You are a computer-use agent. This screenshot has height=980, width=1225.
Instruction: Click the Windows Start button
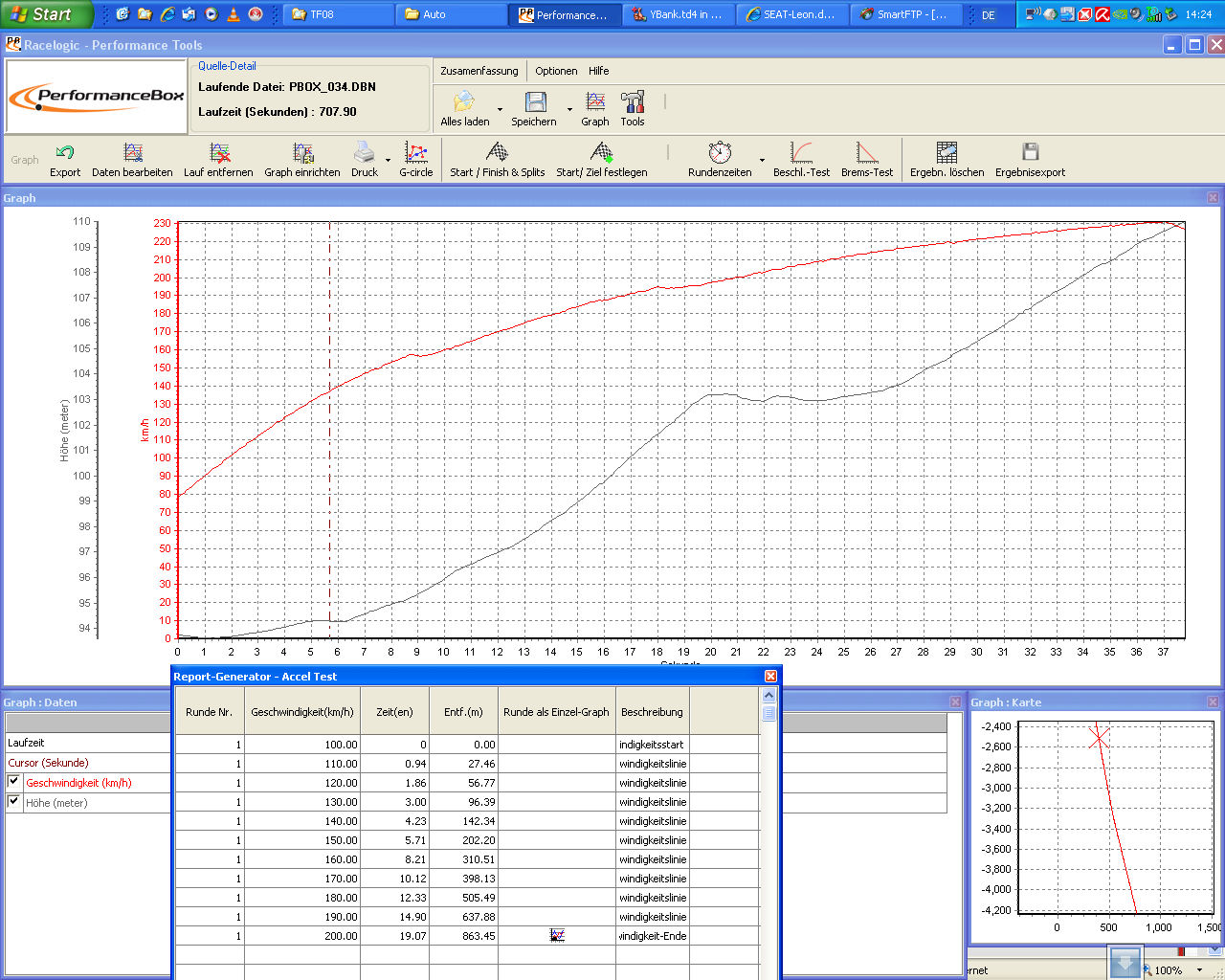coord(42,14)
